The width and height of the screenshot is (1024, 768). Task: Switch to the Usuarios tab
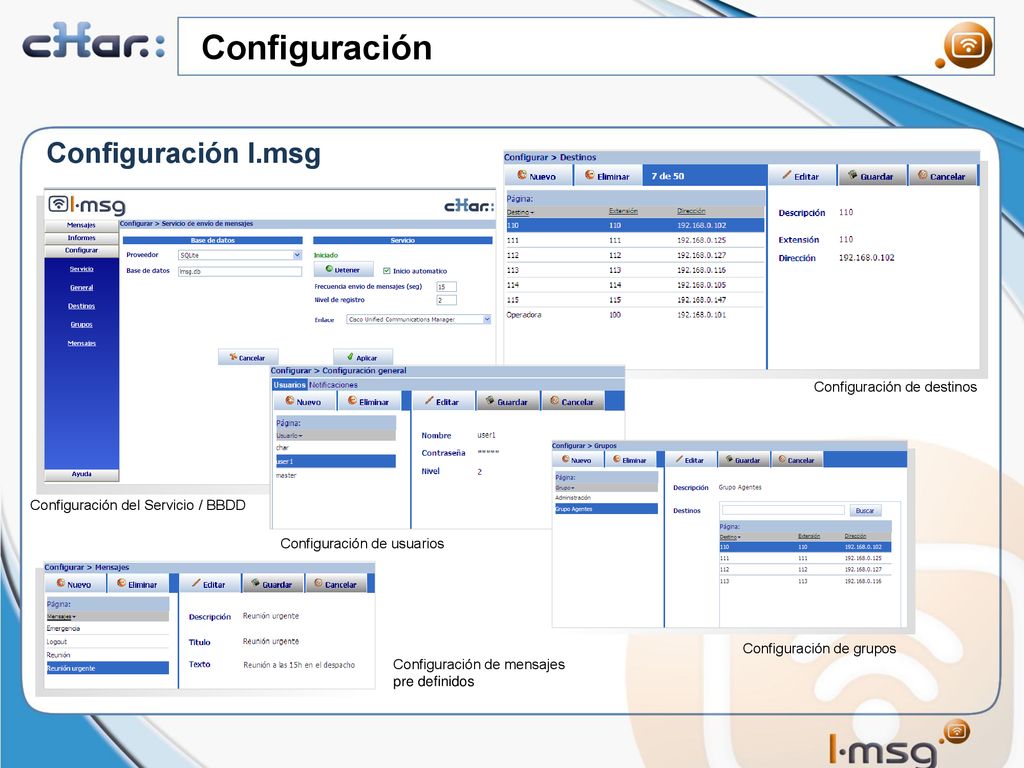289,385
